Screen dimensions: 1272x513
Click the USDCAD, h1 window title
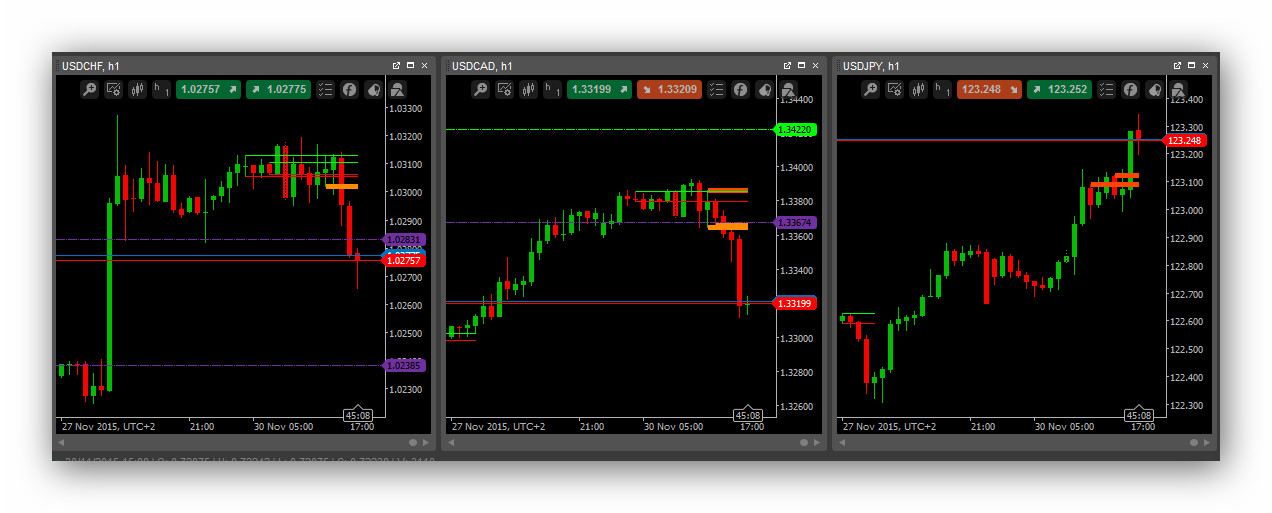point(482,66)
